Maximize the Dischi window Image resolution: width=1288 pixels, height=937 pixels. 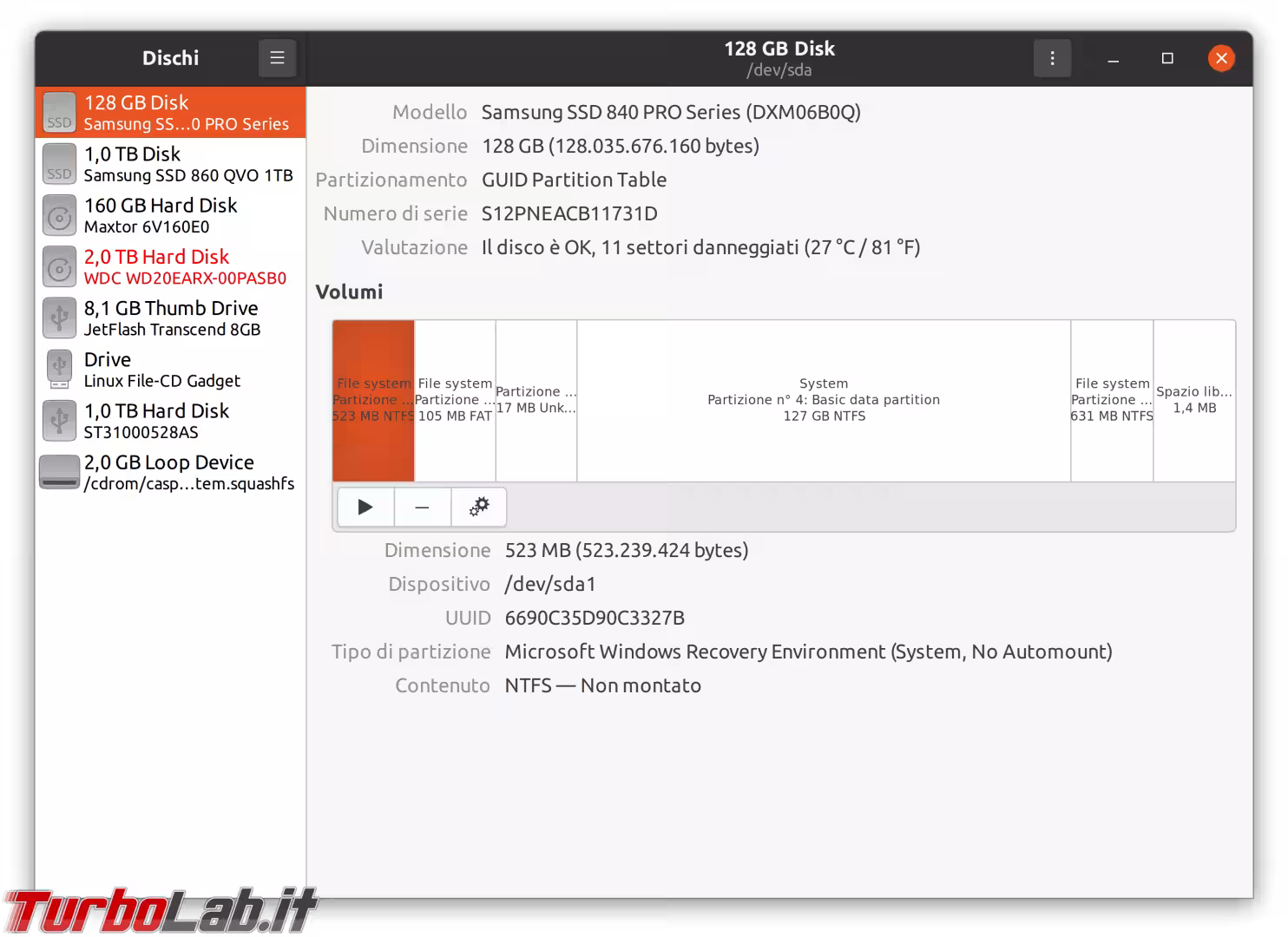coord(1167,58)
